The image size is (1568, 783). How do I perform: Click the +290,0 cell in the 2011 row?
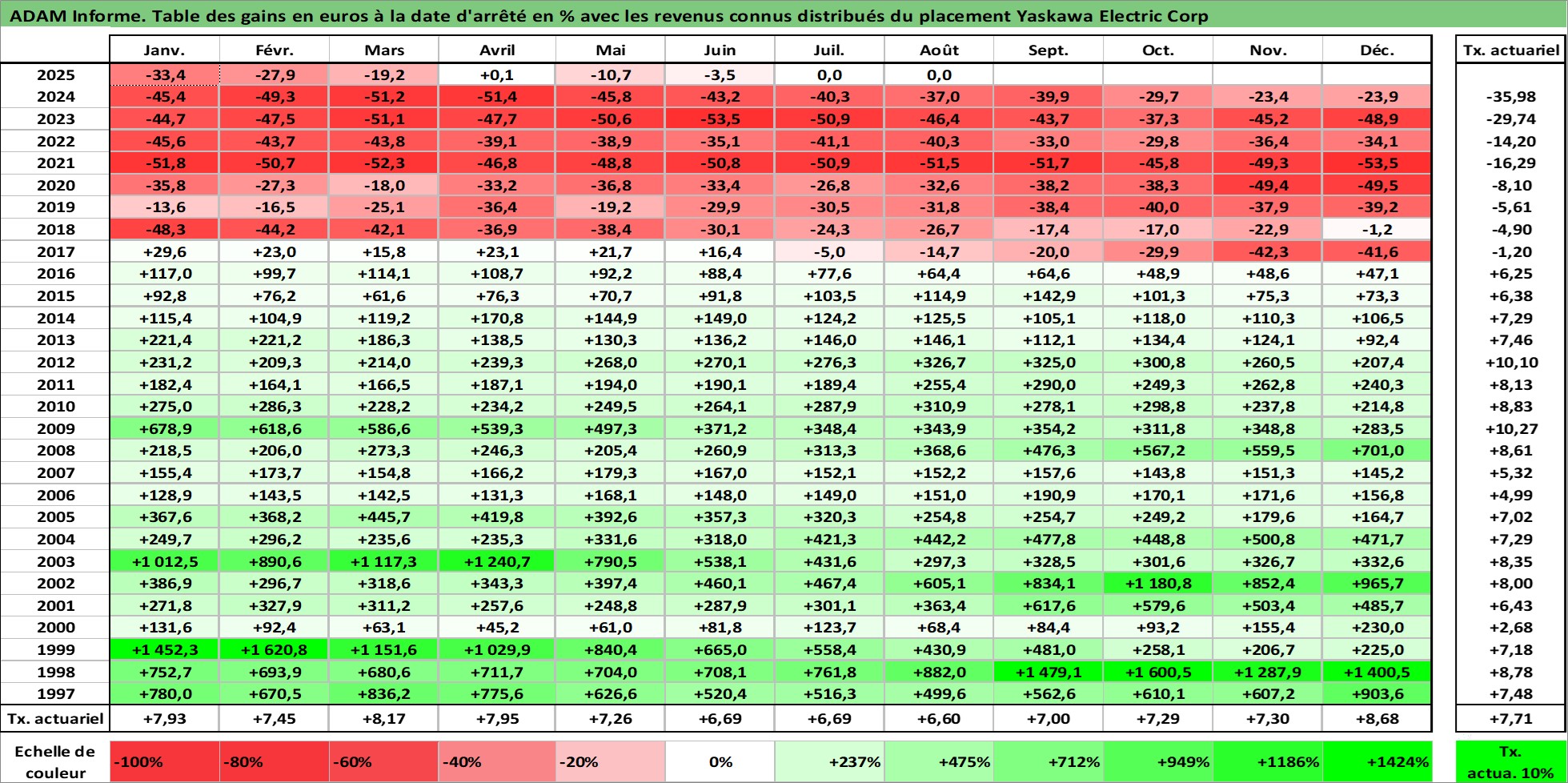coord(1049,384)
